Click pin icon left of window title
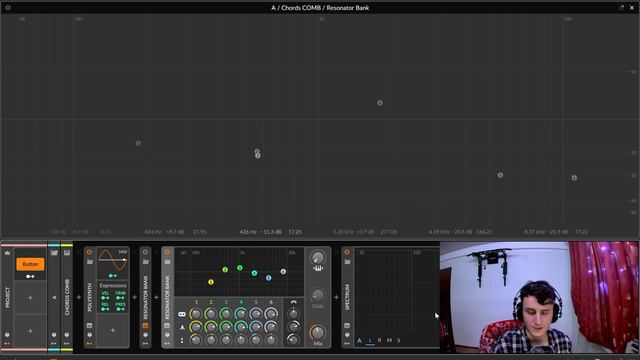The height and width of the screenshot is (360, 640). (8, 7)
